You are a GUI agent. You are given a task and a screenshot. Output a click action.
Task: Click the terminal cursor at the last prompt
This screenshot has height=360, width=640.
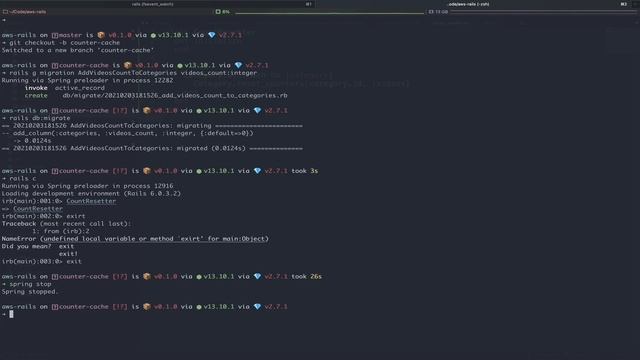[x=11, y=314]
